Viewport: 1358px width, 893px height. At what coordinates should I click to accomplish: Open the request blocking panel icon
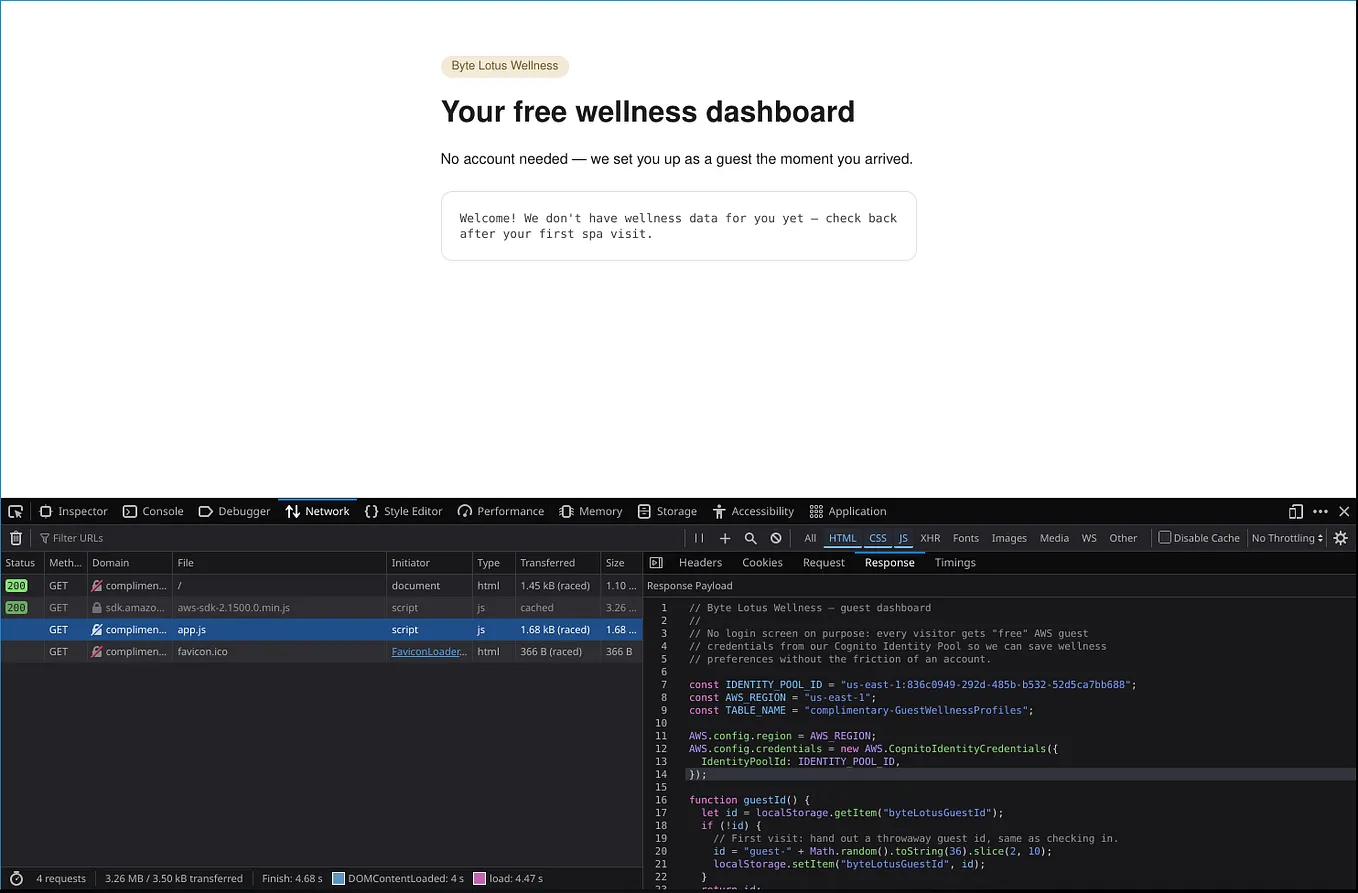(x=776, y=538)
